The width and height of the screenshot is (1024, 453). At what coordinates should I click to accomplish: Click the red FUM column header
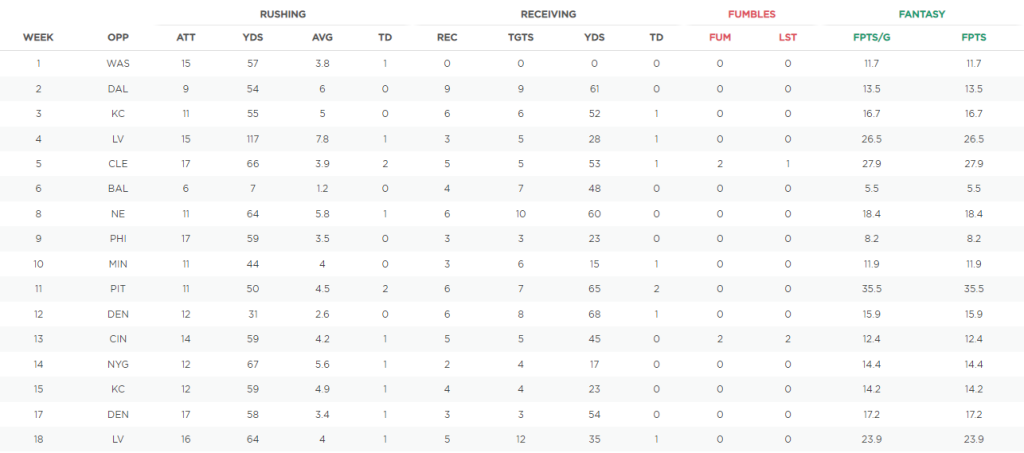tap(720, 37)
